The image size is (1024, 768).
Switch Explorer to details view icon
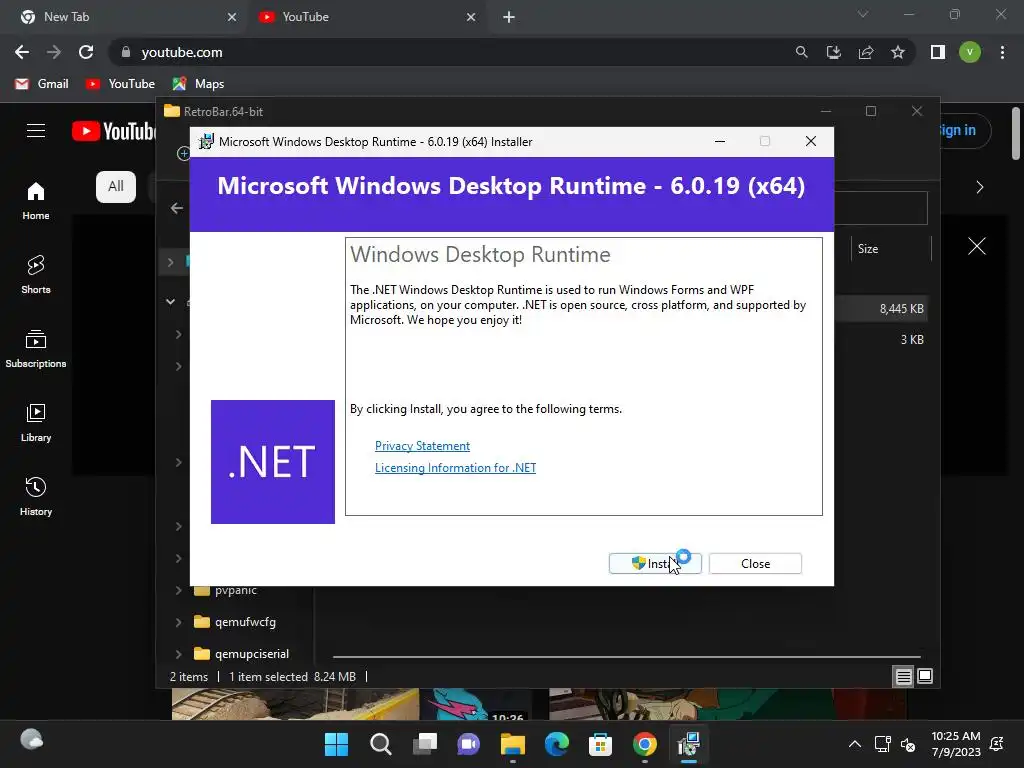pos(903,677)
